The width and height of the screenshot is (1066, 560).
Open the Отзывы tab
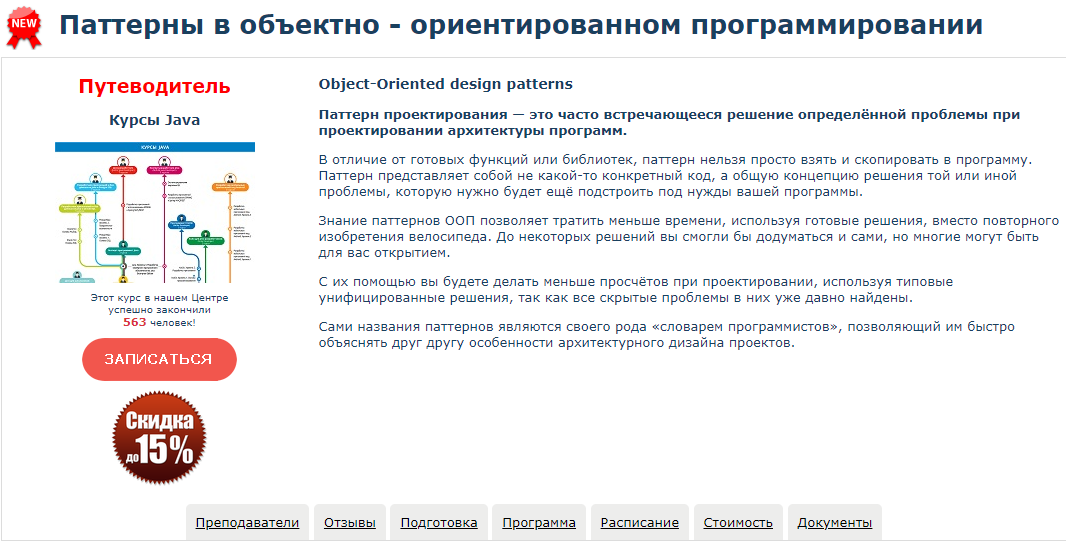click(351, 522)
